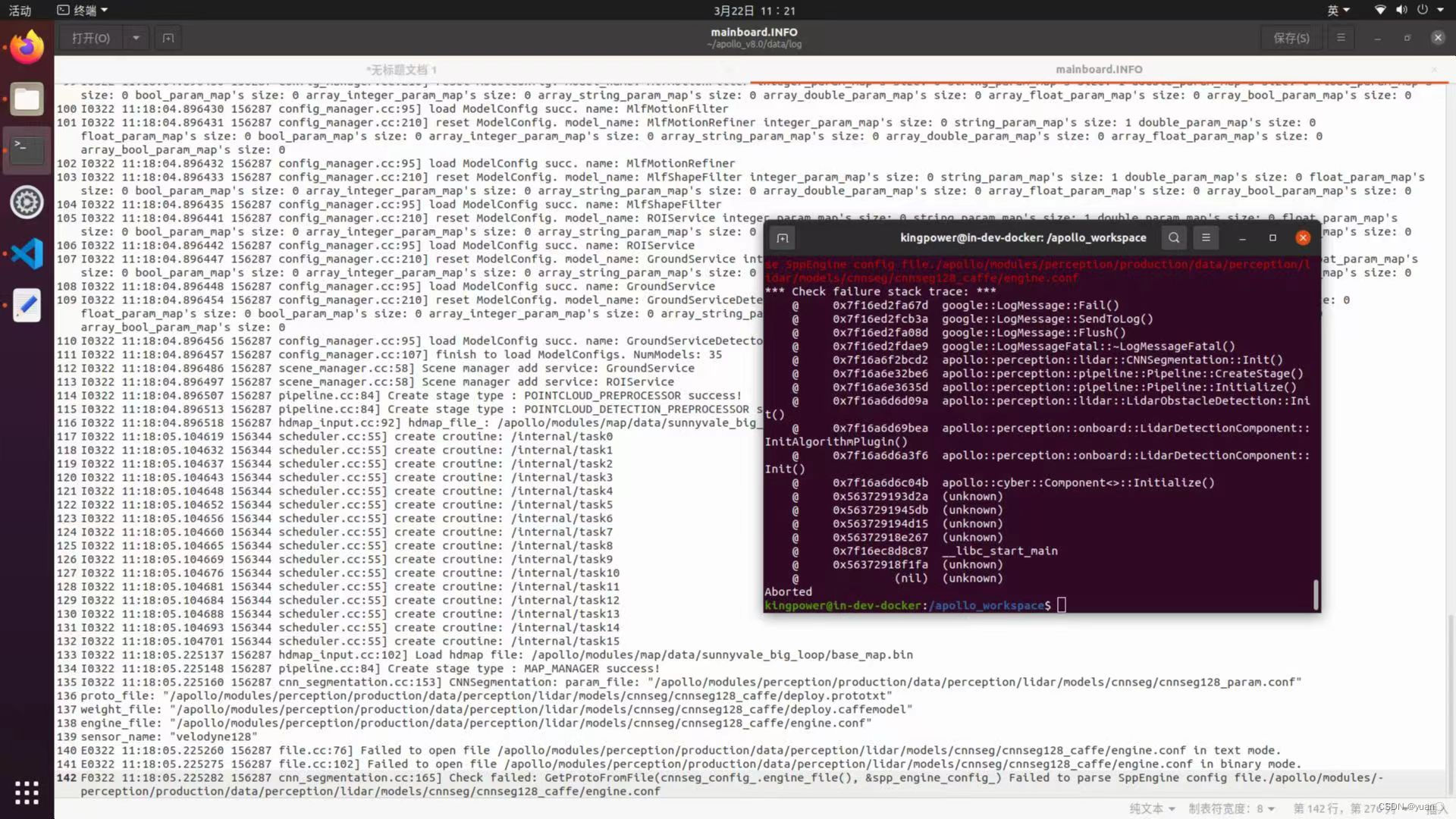Click the 保存(S) save button
Image resolution: width=1456 pixels, height=819 pixels.
tap(1291, 38)
